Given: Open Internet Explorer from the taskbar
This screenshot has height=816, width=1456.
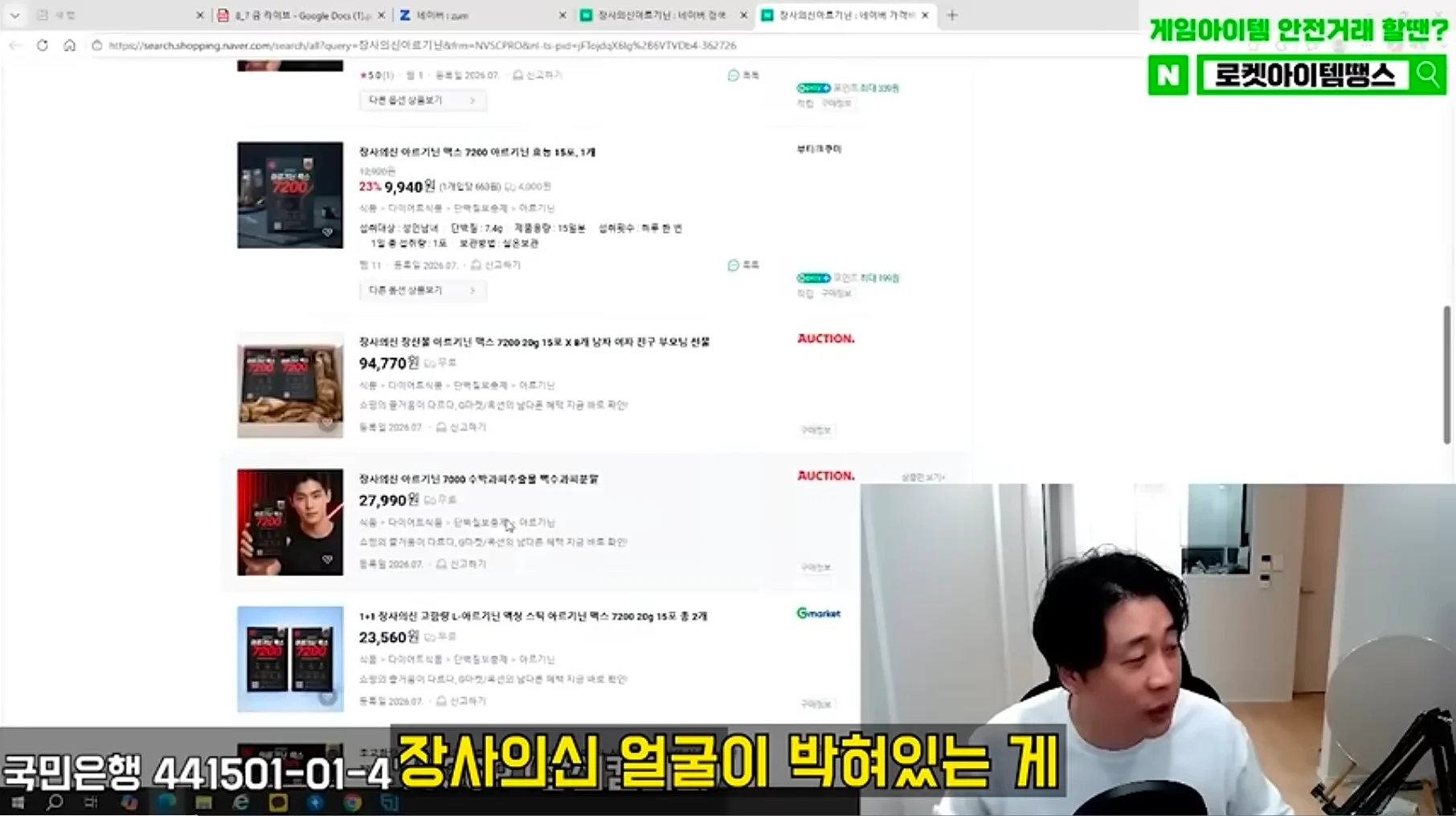Looking at the screenshot, I should (240, 802).
